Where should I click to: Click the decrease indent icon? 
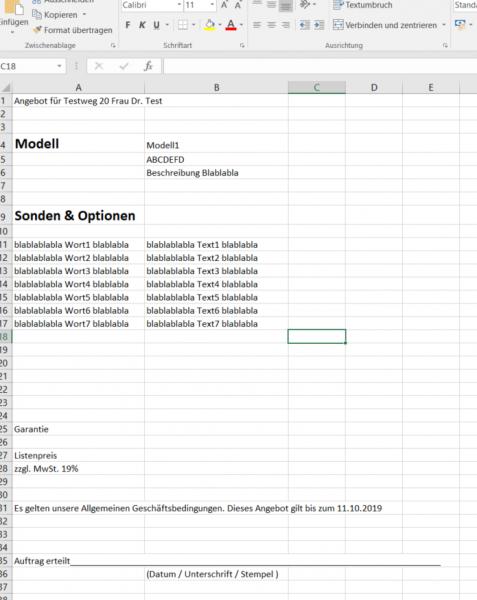(304, 25)
